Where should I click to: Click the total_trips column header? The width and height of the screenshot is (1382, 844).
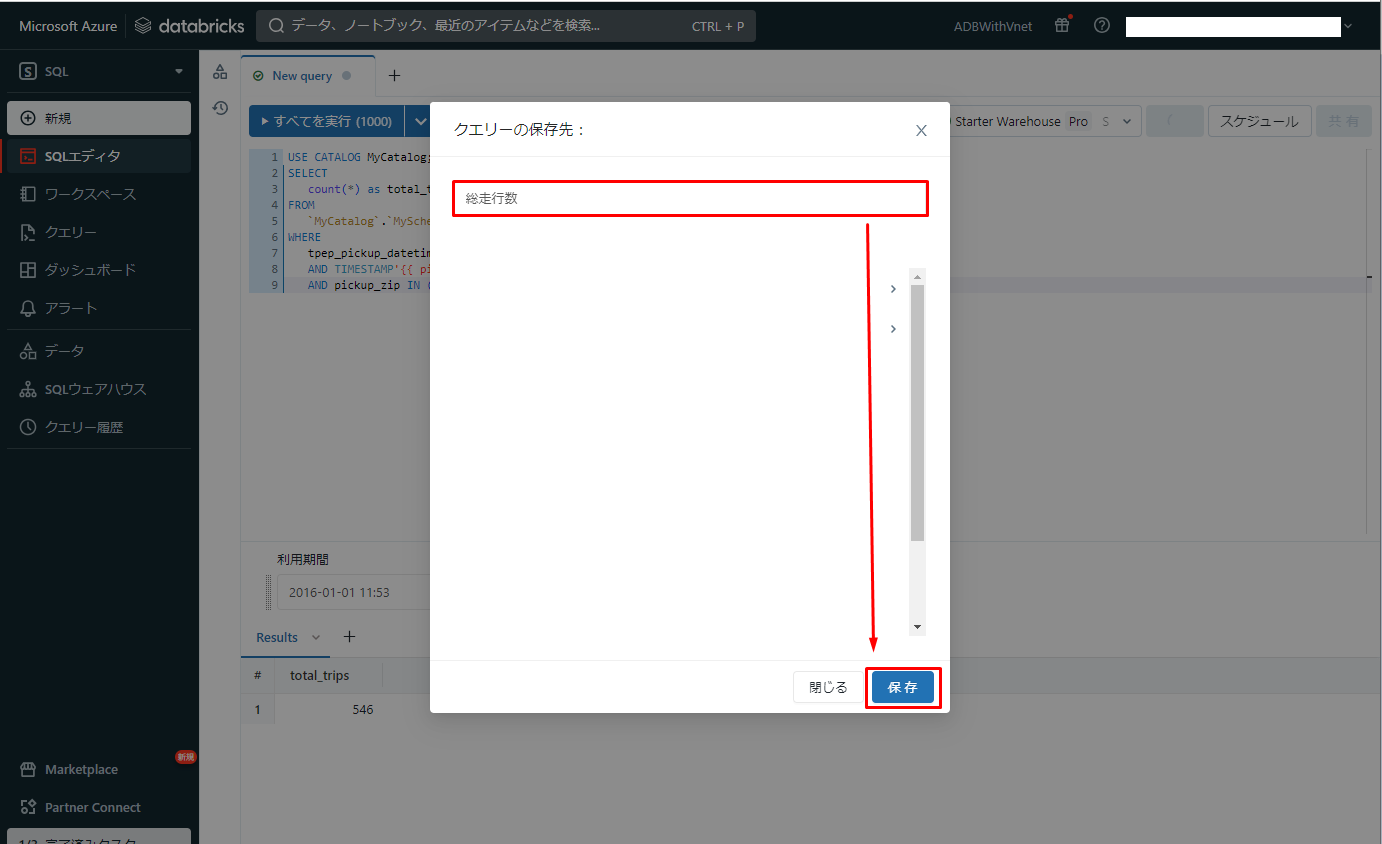point(320,675)
